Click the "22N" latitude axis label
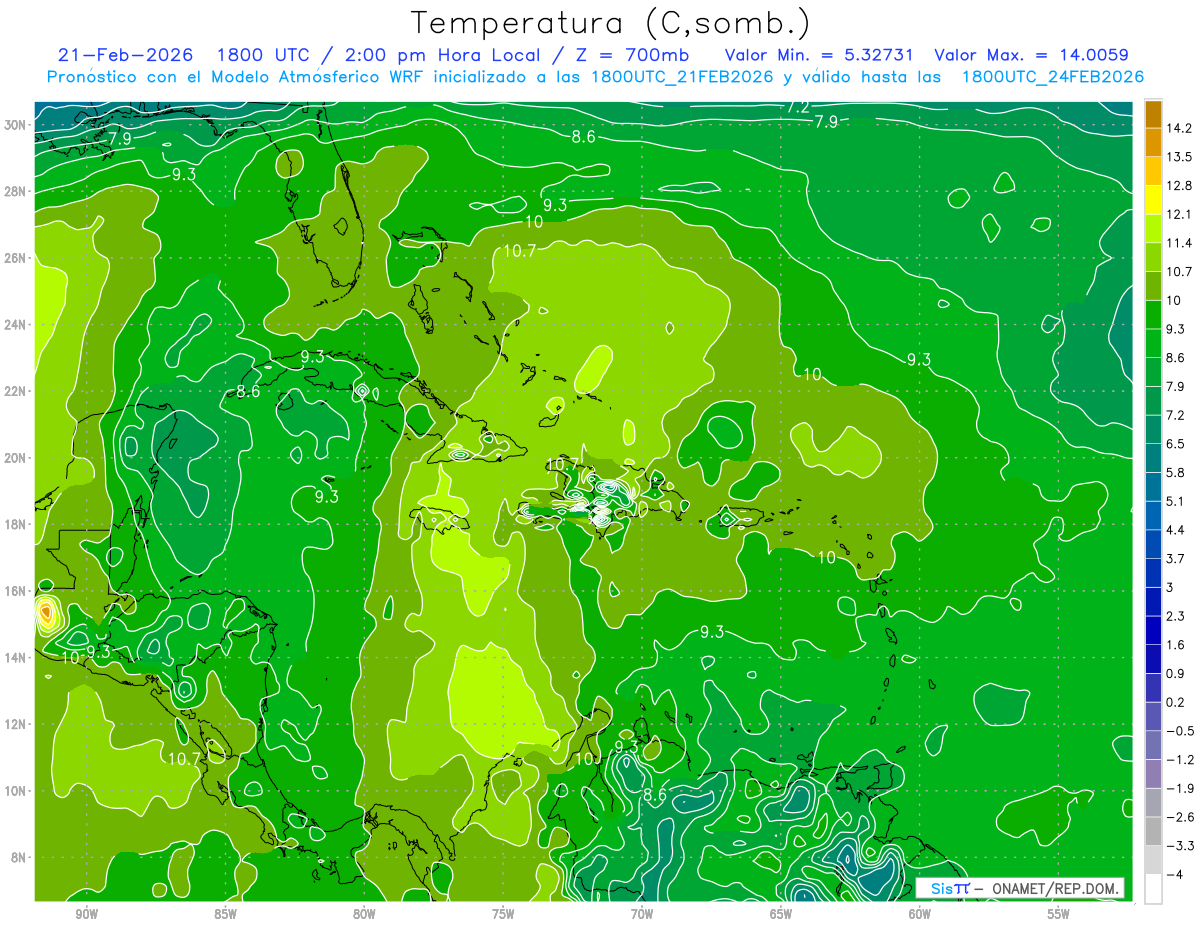1200x927 pixels. (x=15, y=391)
